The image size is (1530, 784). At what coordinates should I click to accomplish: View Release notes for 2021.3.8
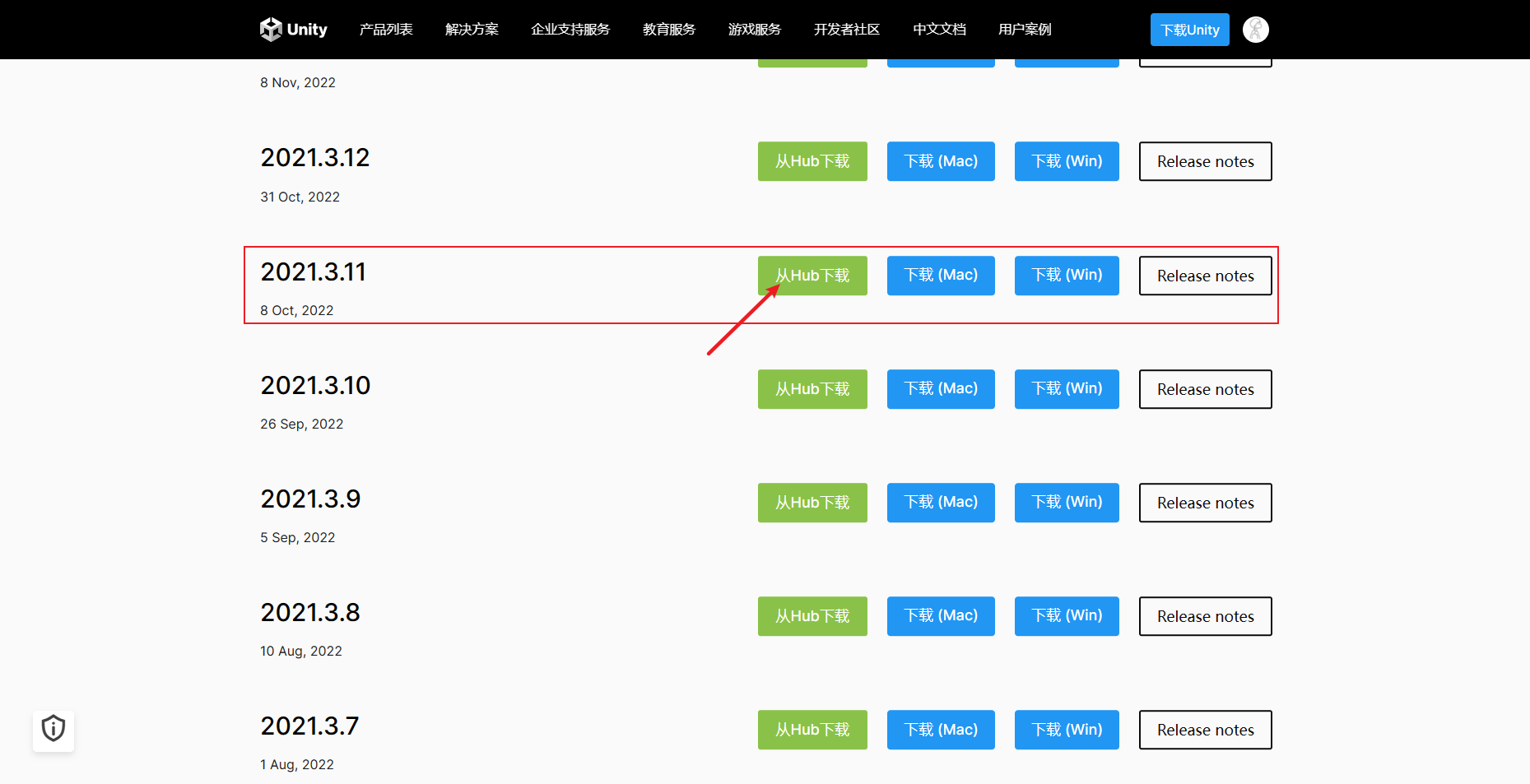1205,616
